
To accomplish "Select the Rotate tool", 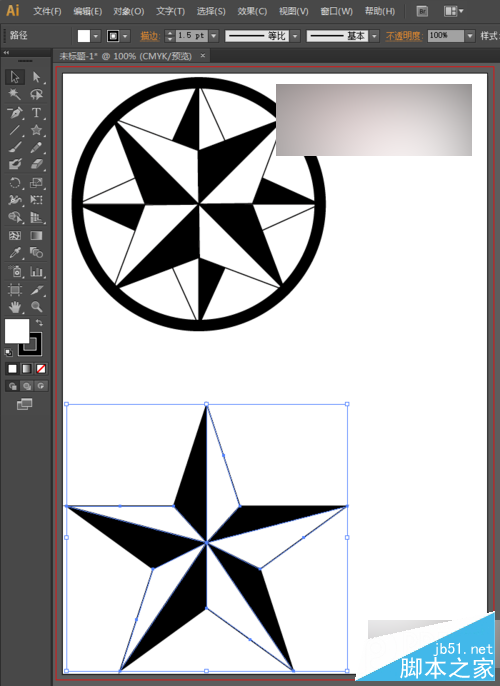I will pyautogui.click(x=15, y=183).
